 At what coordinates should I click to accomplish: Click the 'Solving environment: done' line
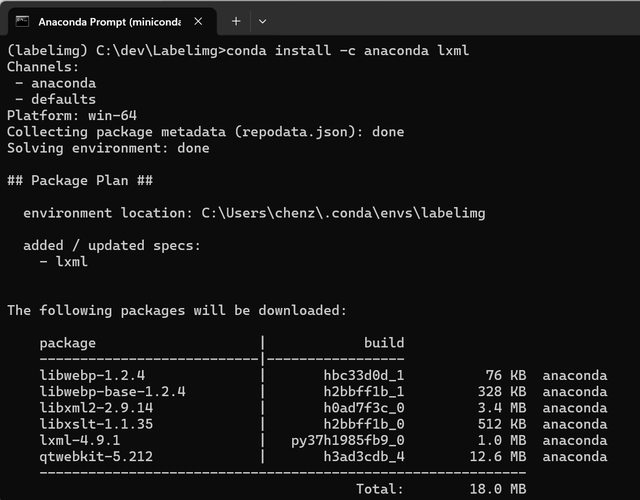pyautogui.click(x=108, y=148)
